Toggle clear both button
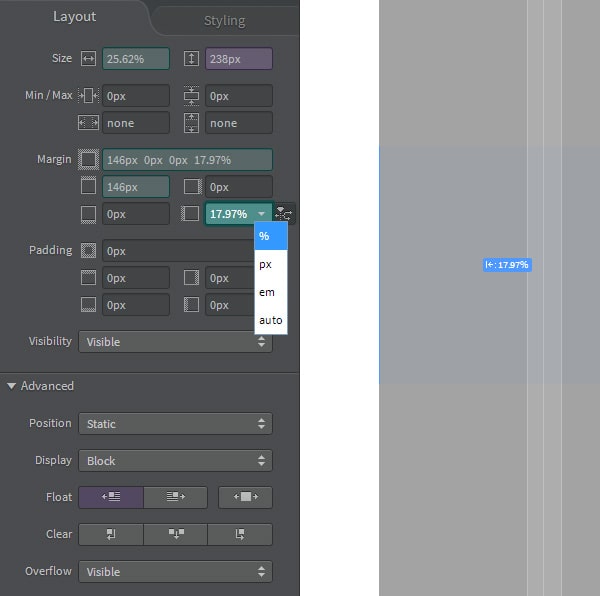This screenshot has width=600, height=596. (x=176, y=534)
